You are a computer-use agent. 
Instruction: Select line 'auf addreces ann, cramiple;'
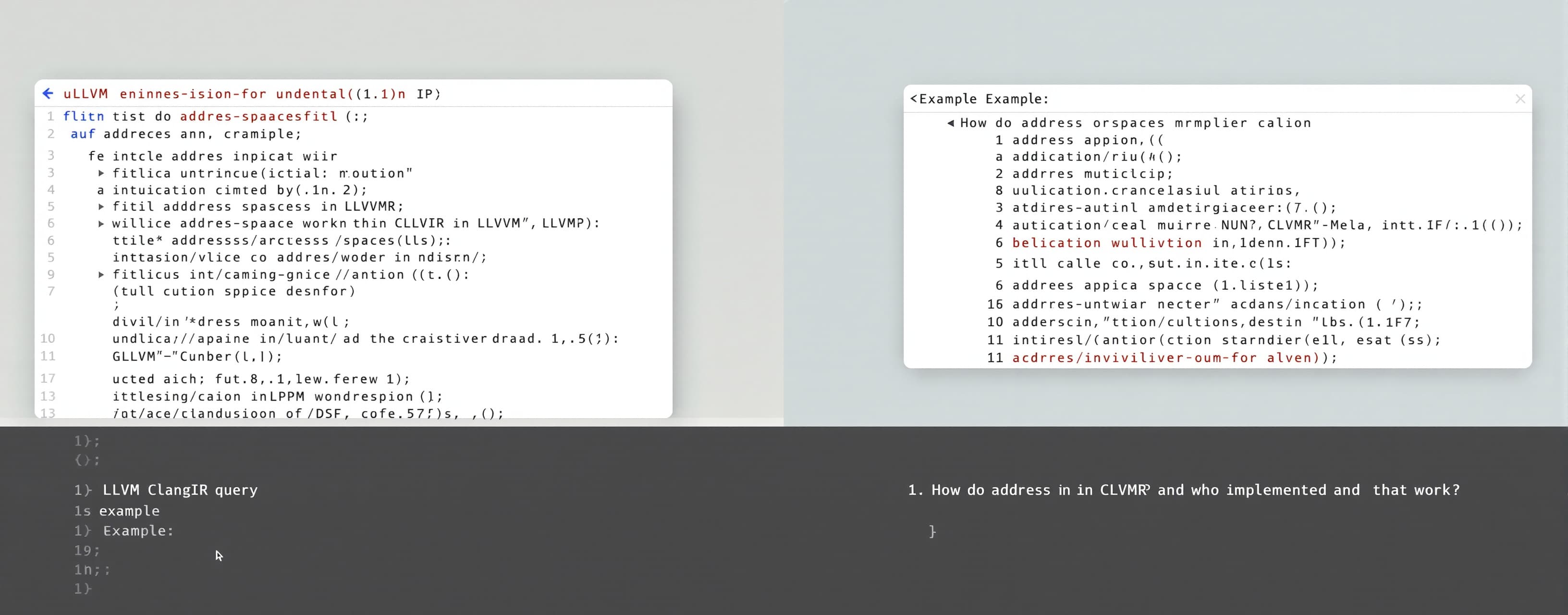tap(185, 134)
